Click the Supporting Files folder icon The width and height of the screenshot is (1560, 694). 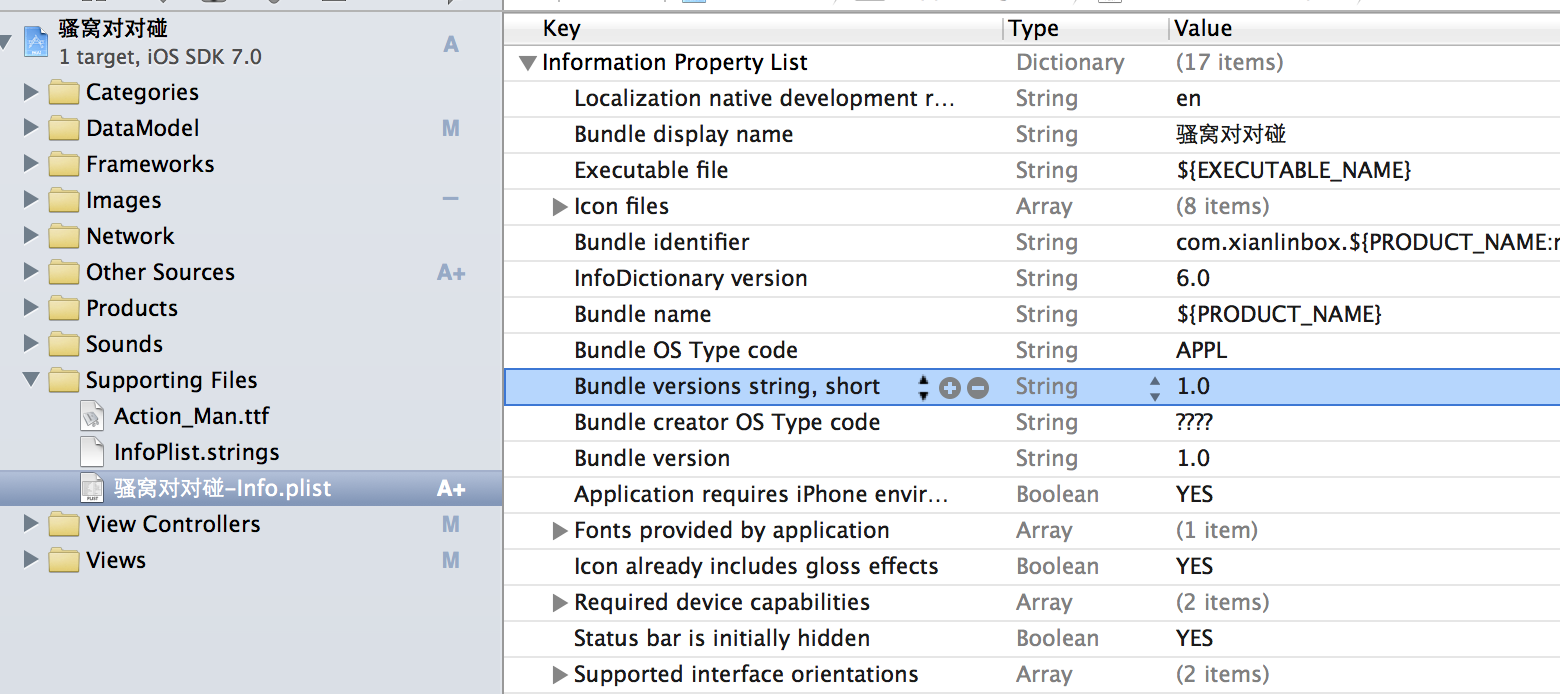(x=64, y=381)
